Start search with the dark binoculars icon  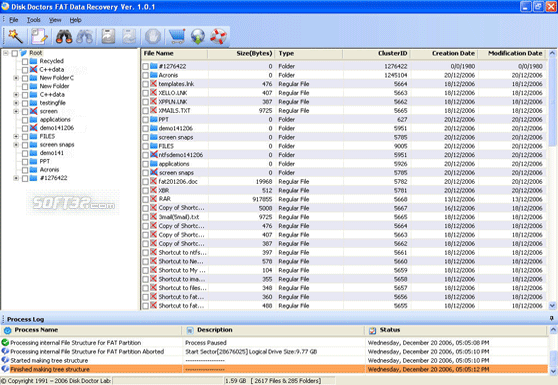click(x=64, y=36)
